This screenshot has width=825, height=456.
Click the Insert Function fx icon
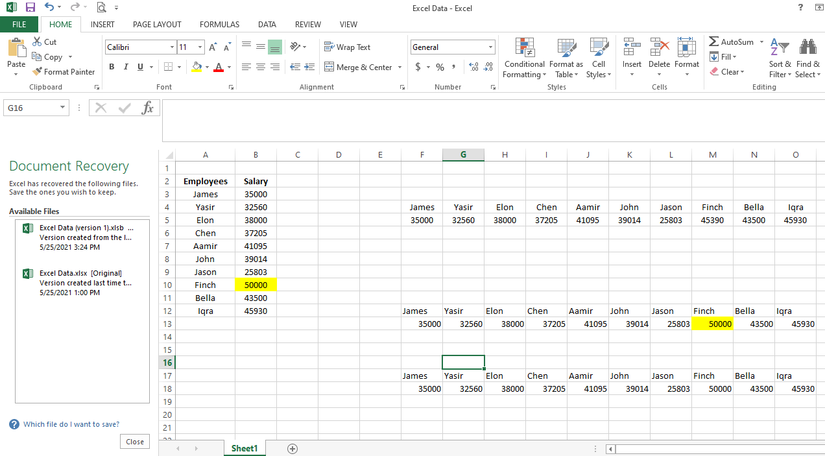148,108
